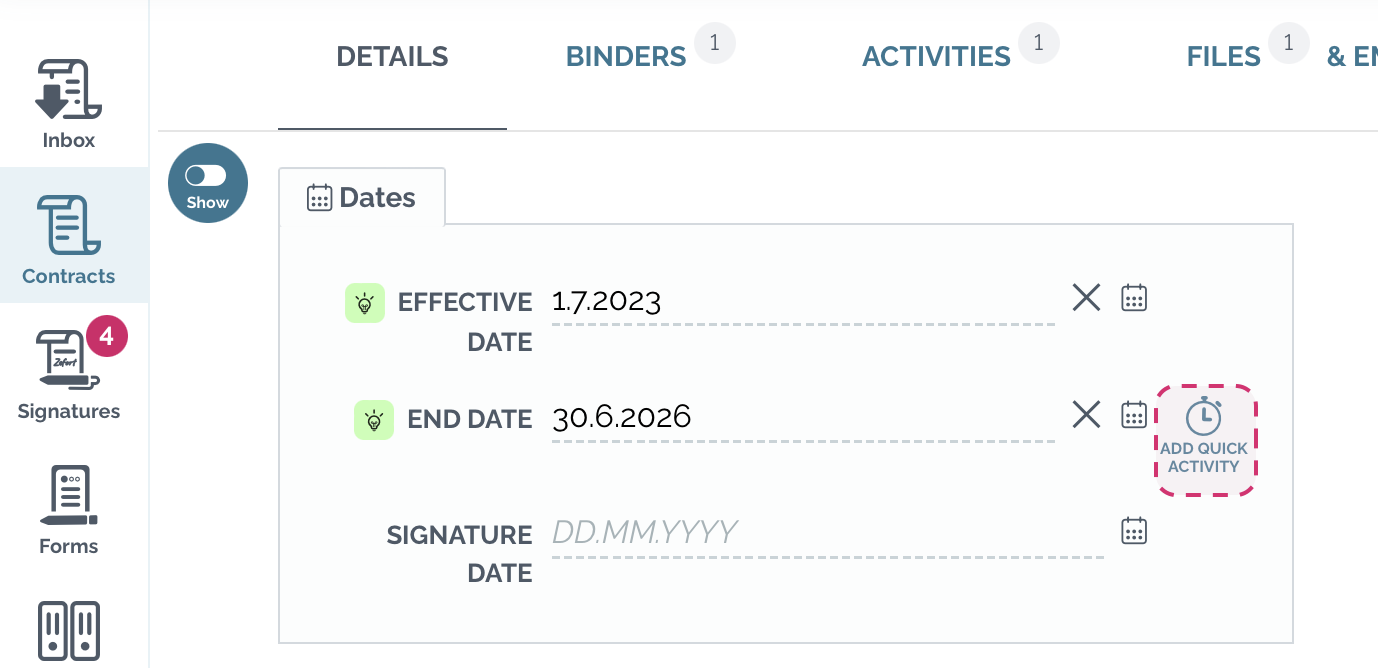Viewport: 1378px width, 668px height.
Task: Click the End Date field showing 30.6.2026
Action: 803,418
